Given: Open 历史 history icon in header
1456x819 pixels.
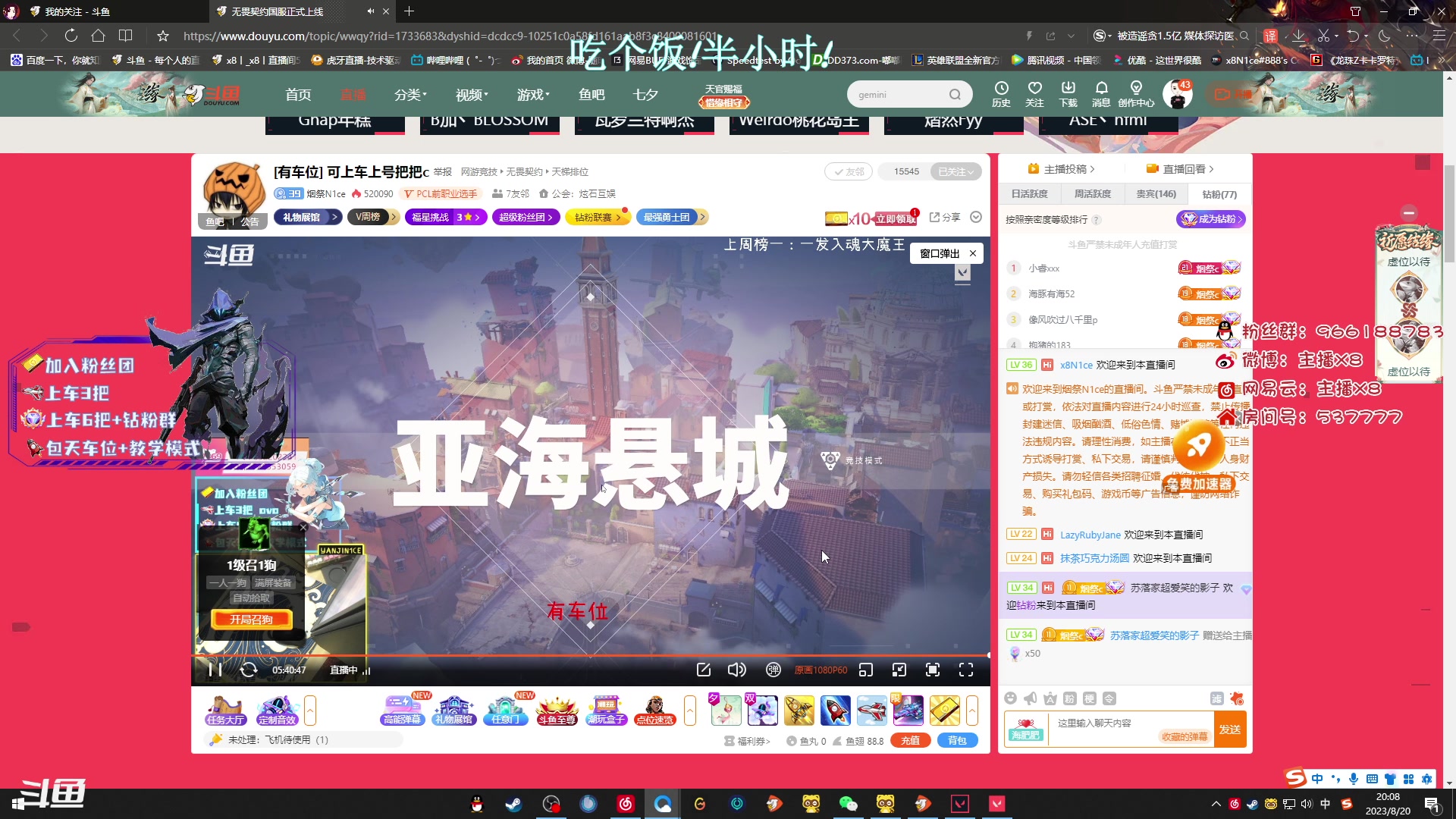Looking at the screenshot, I should [1001, 94].
